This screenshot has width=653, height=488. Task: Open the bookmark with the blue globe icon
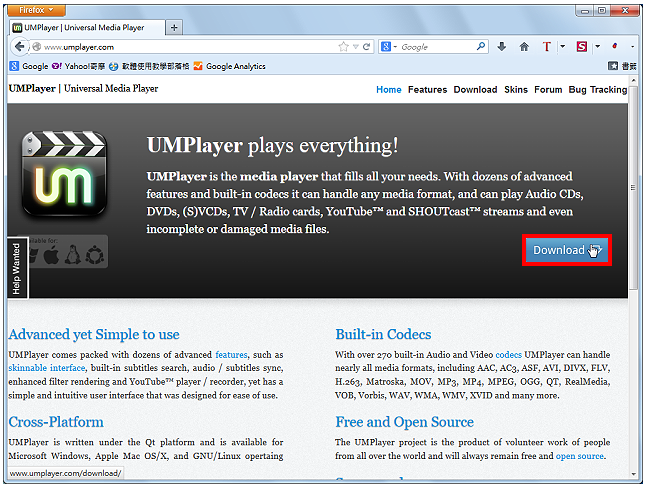click(x=149, y=66)
